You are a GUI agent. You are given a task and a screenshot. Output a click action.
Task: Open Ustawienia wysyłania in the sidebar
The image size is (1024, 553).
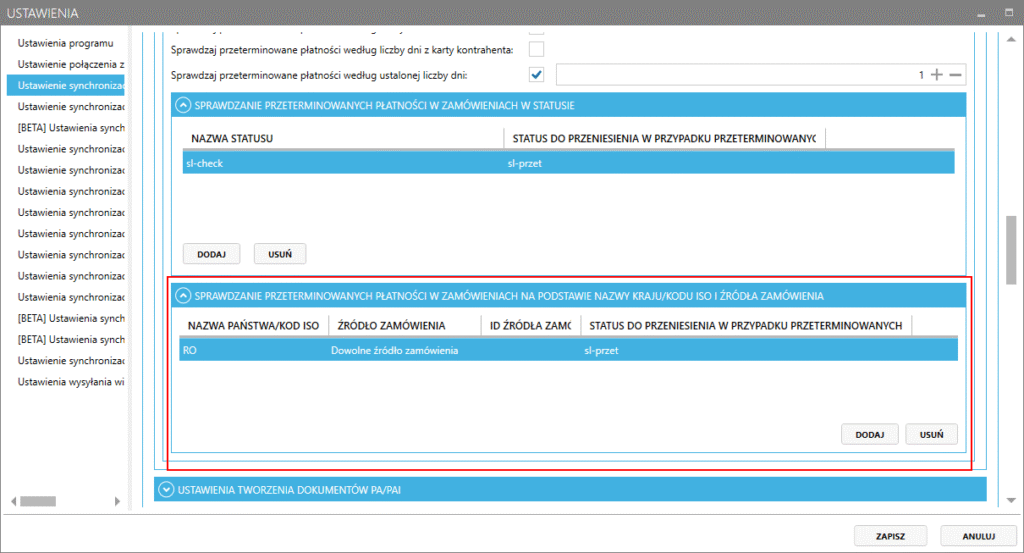[x=70, y=382]
